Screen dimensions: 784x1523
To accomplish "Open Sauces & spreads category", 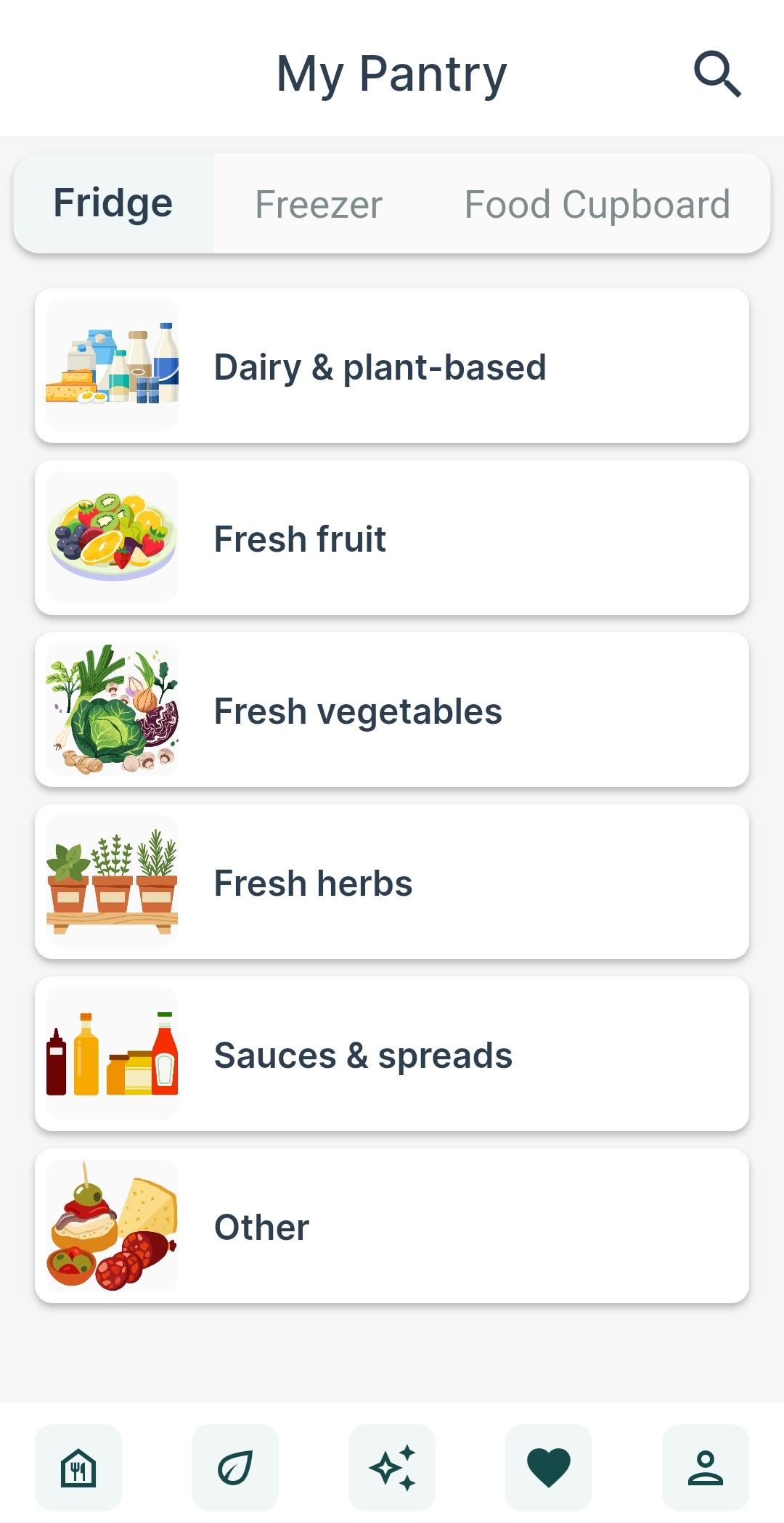I will coord(392,1054).
